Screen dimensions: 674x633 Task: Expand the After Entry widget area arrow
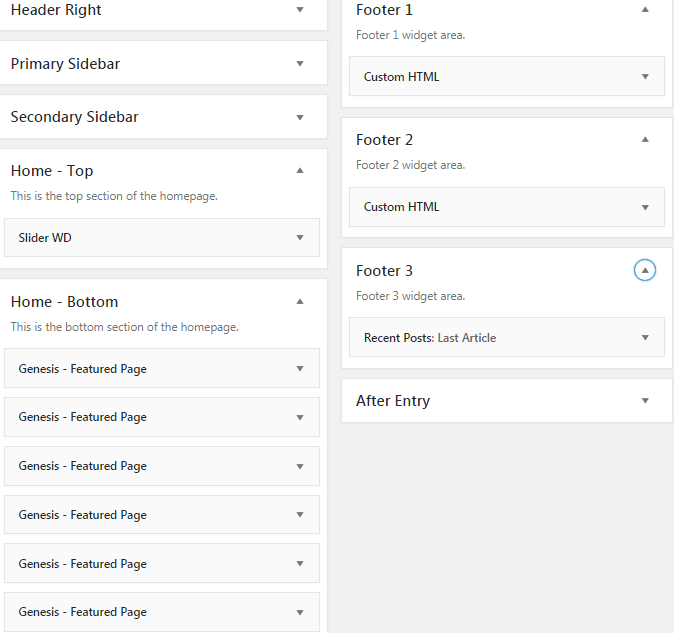tap(645, 401)
